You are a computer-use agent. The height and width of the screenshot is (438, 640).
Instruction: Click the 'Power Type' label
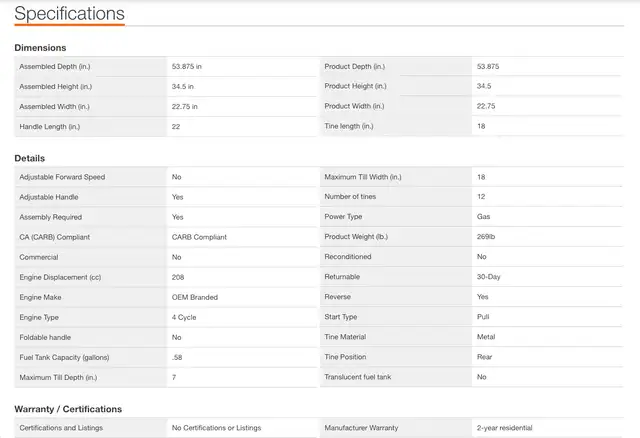coord(343,216)
